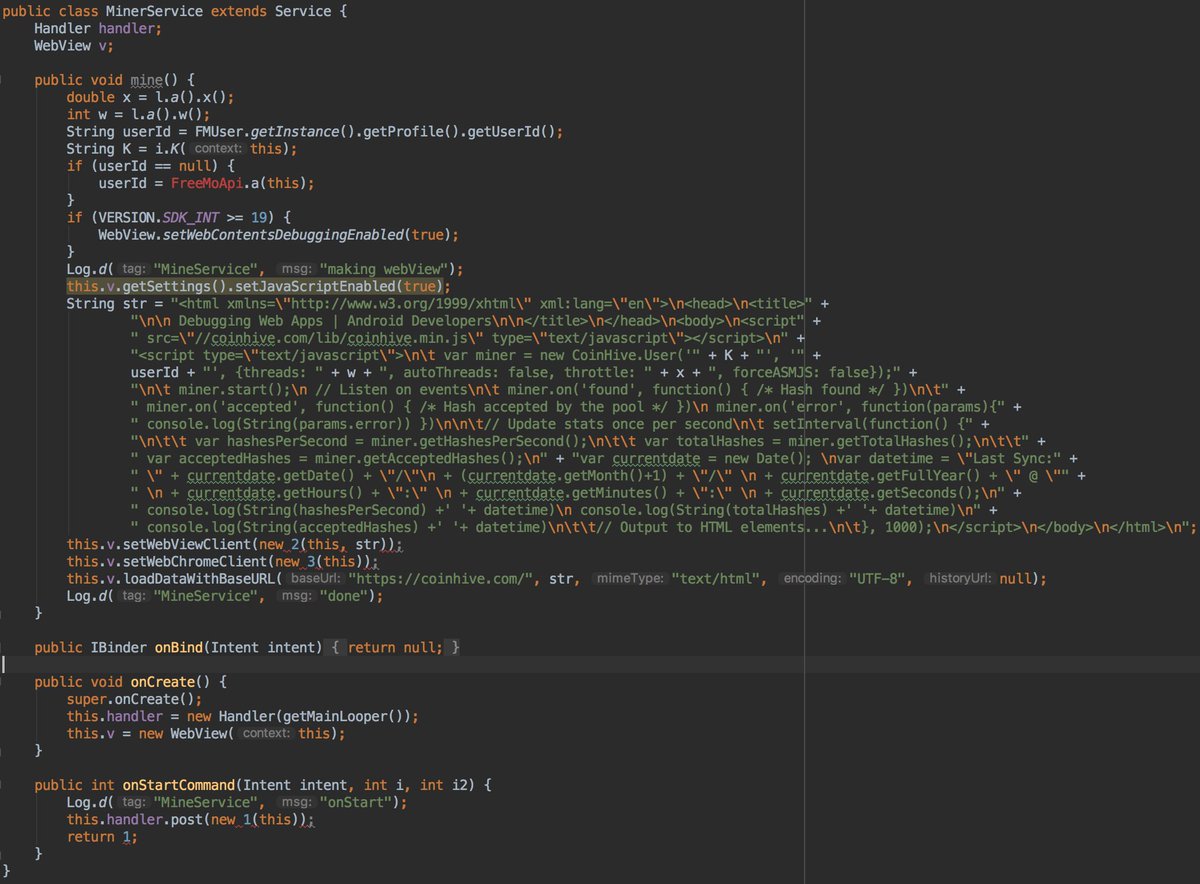The image size is (1200, 884).
Task: Click currentdate.getSeconds() text
Action: coord(877,493)
